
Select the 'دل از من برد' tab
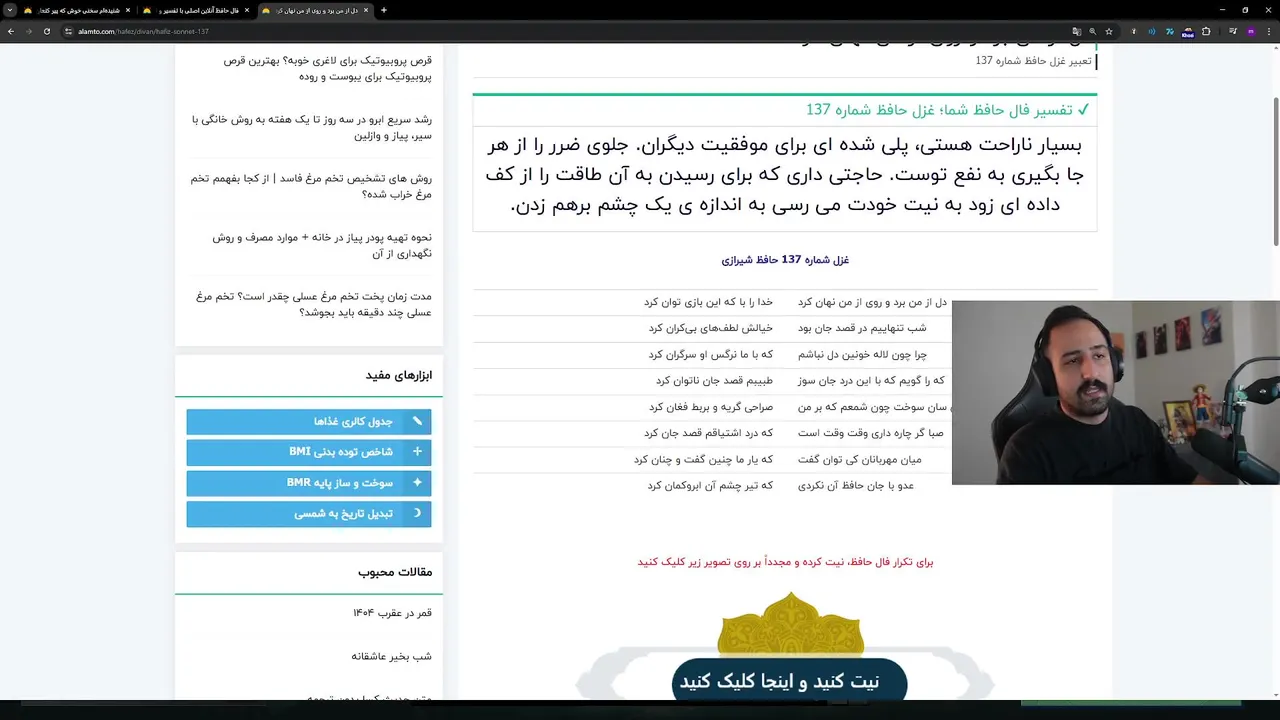(x=314, y=10)
